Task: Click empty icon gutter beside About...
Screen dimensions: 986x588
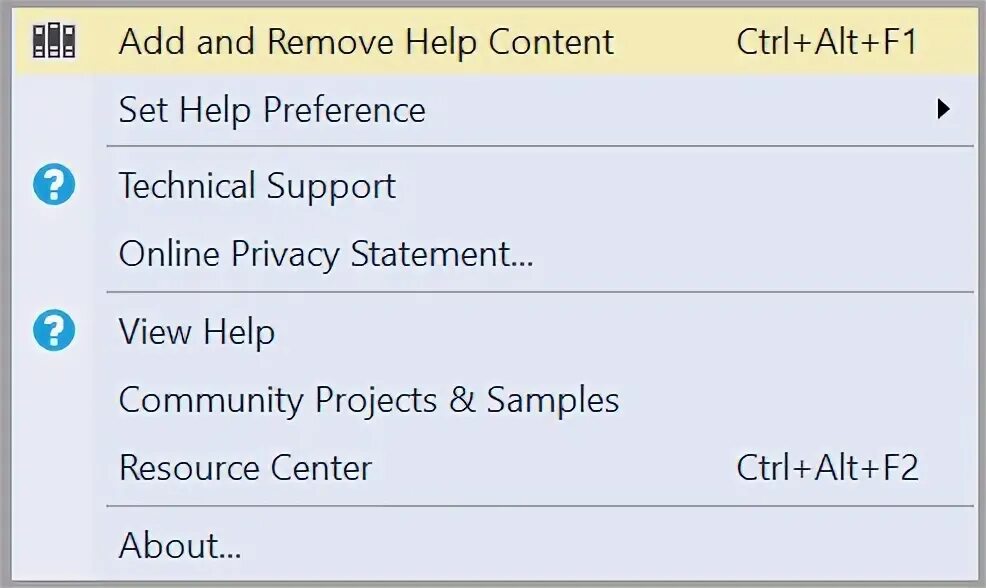Action: tap(54, 546)
